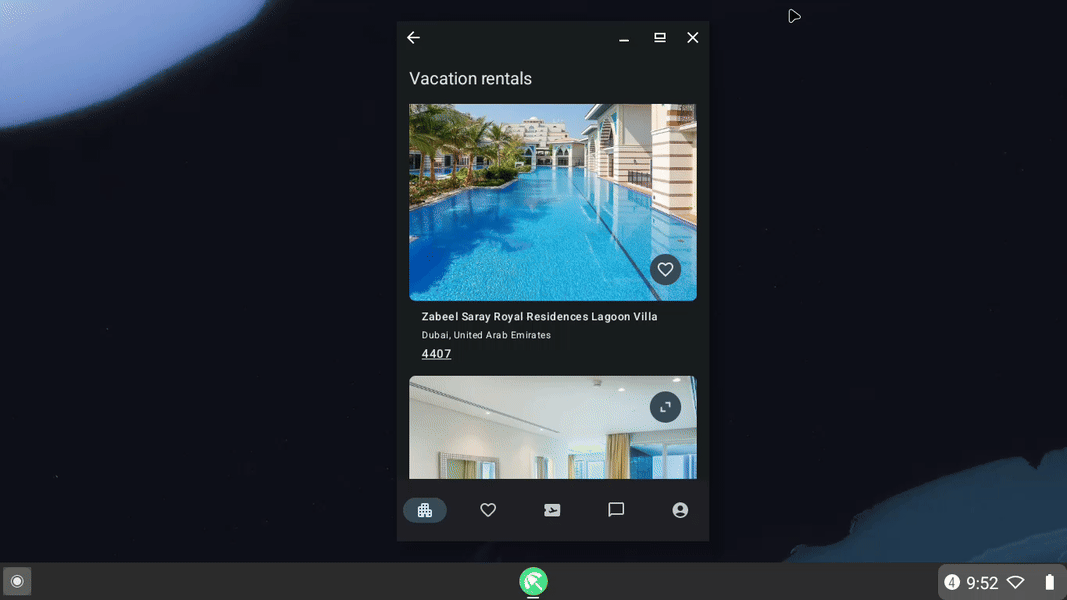1067x600 pixels.
Task: Favorite the Zabeel Saray Lagoon Villa listing
Action: point(665,269)
